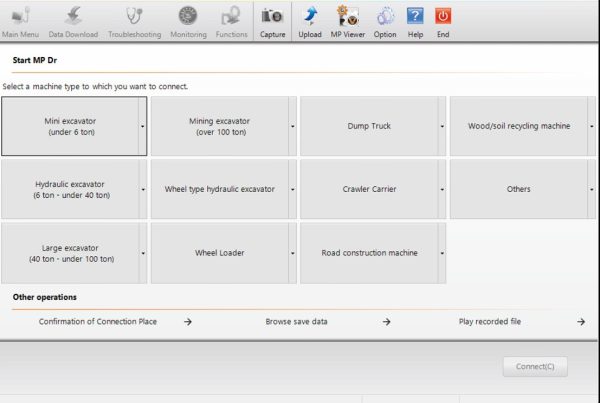
Task: Choose Wheel type hydraulic excavator
Action: pyautogui.click(x=220, y=189)
